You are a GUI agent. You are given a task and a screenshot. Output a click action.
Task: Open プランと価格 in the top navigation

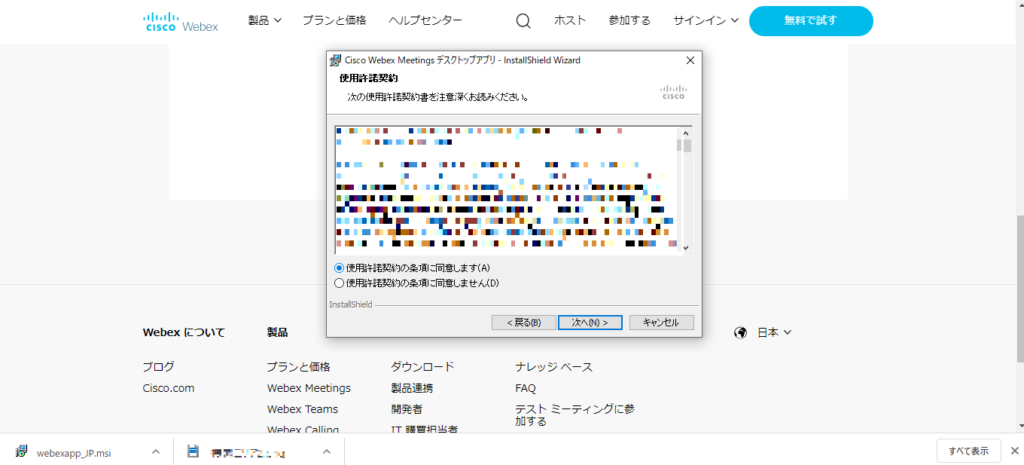[334, 20]
